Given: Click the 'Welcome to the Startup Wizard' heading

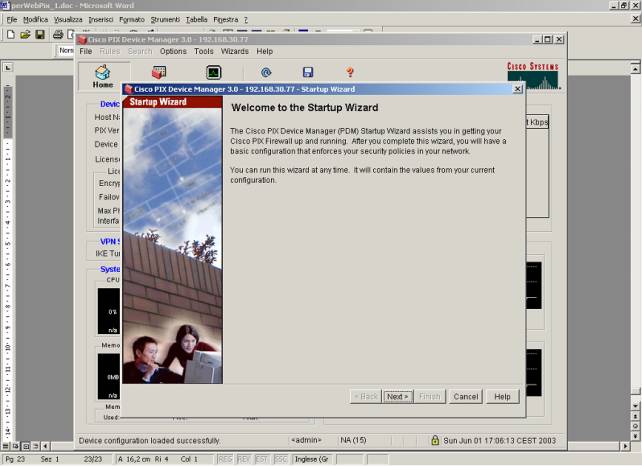Looking at the screenshot, I should (x=305, y=108).
